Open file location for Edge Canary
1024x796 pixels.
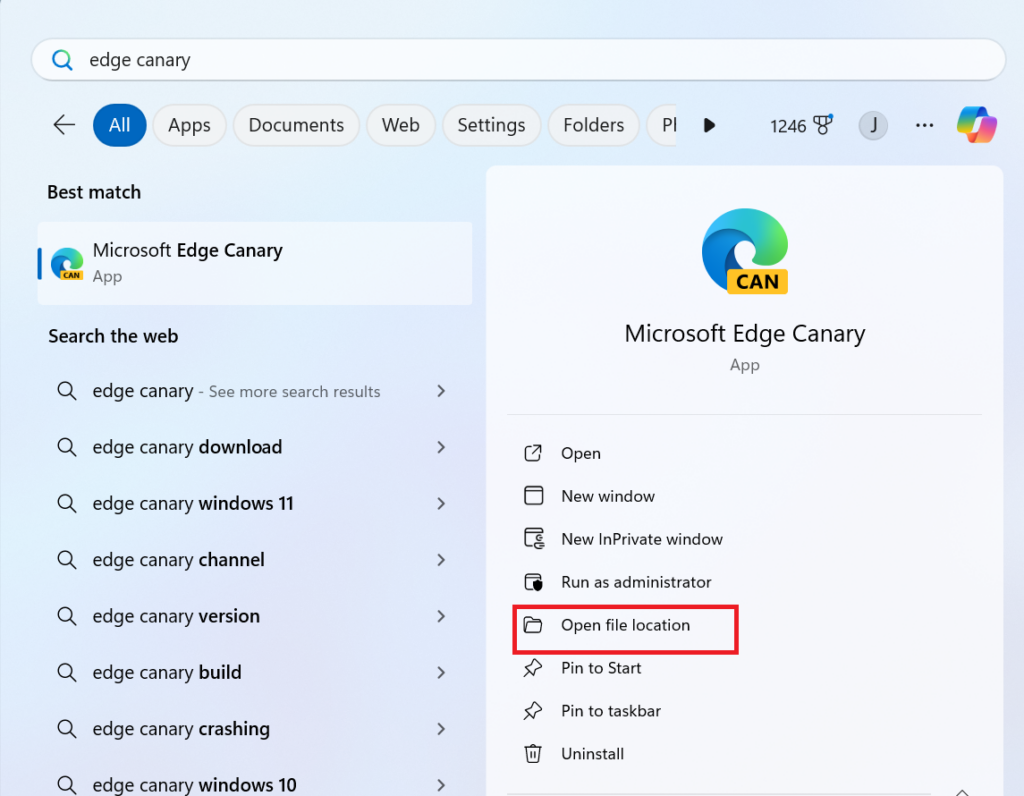624,625
